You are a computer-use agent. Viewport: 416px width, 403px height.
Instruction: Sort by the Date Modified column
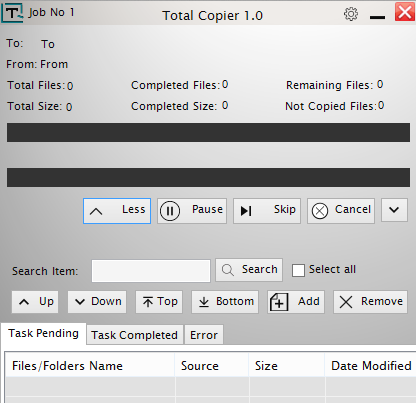click(371, 366)
